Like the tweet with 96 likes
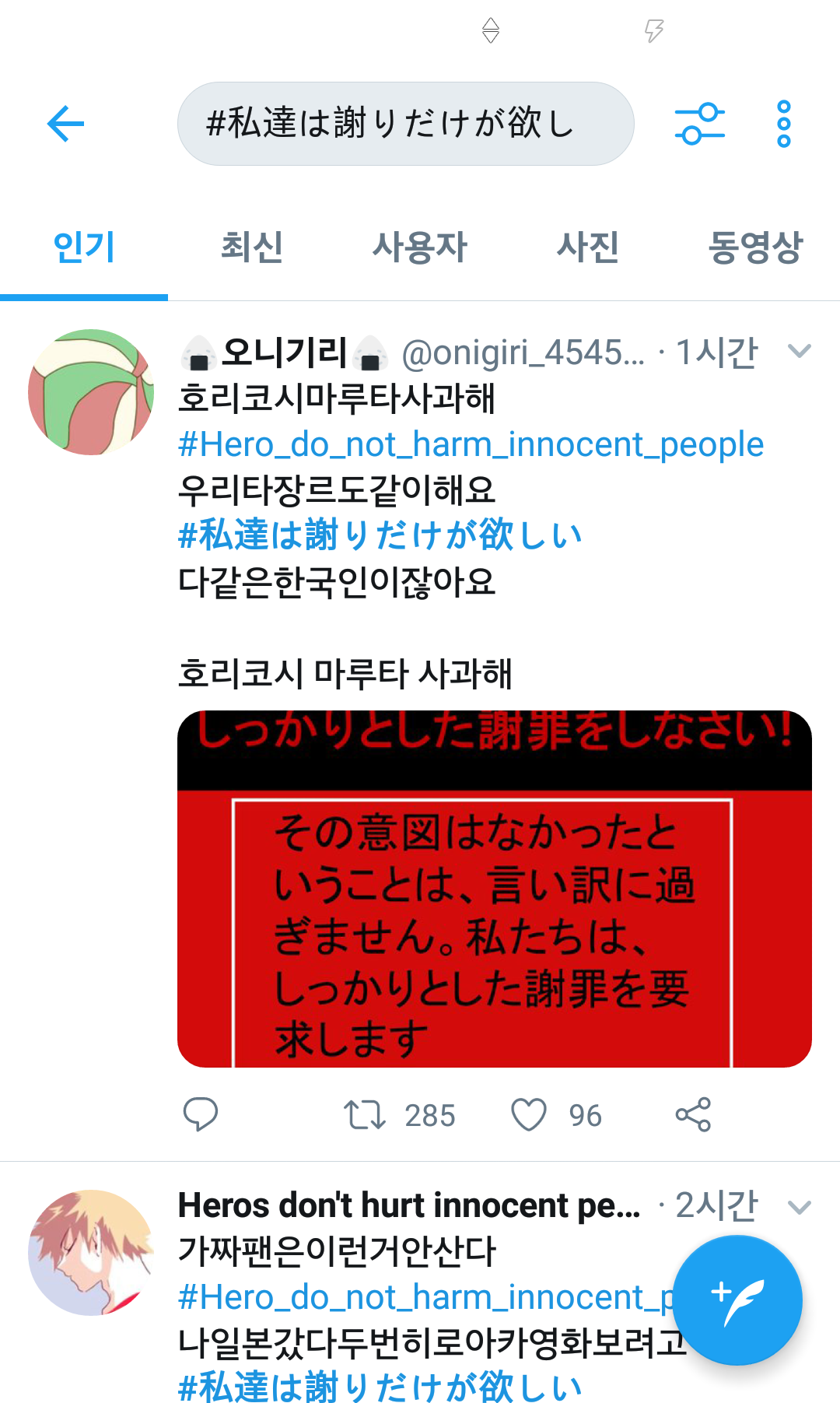 pyautogui.click(x=529, y=1114)
